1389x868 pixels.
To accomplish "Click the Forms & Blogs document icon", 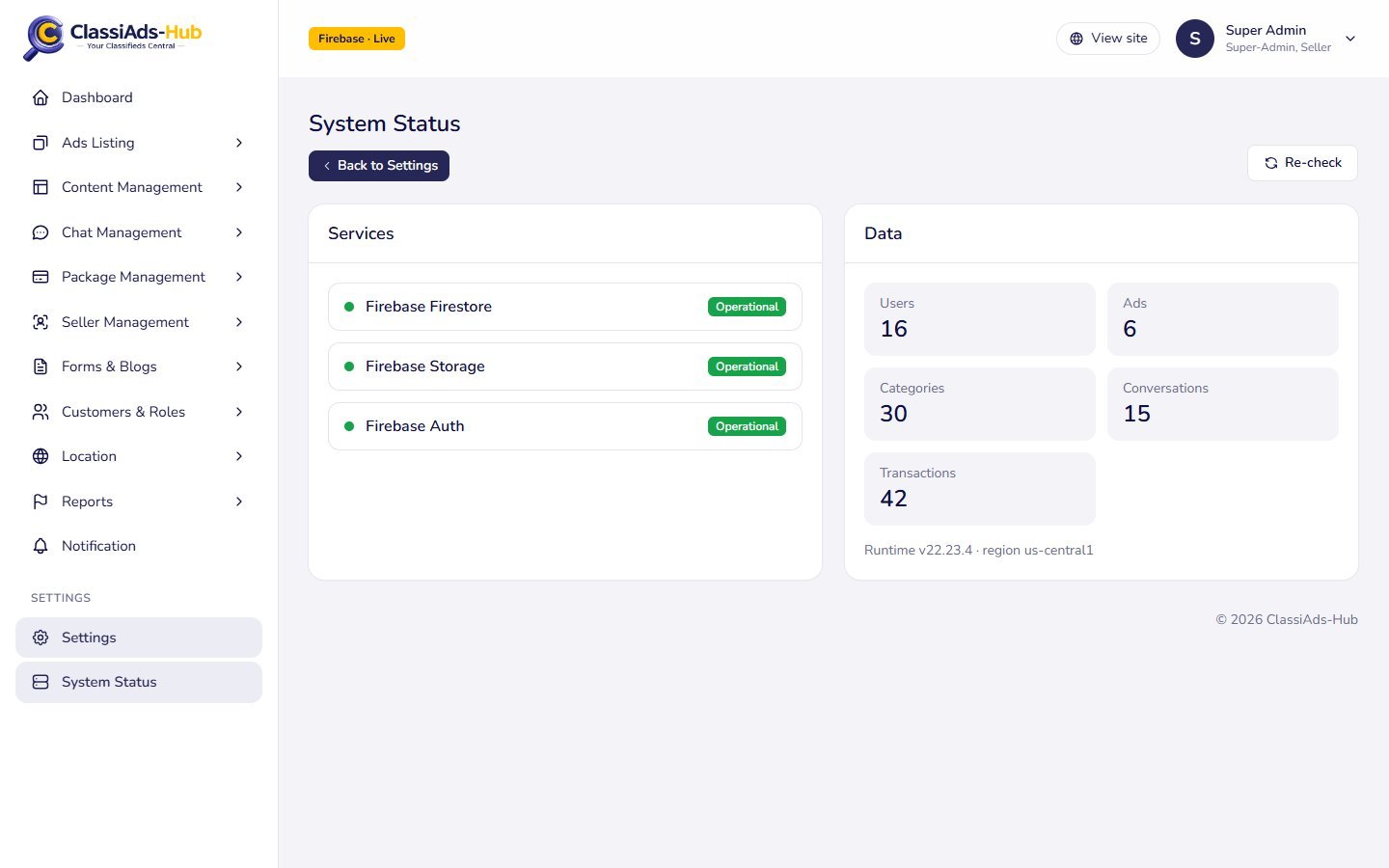I will click(41, 366).
